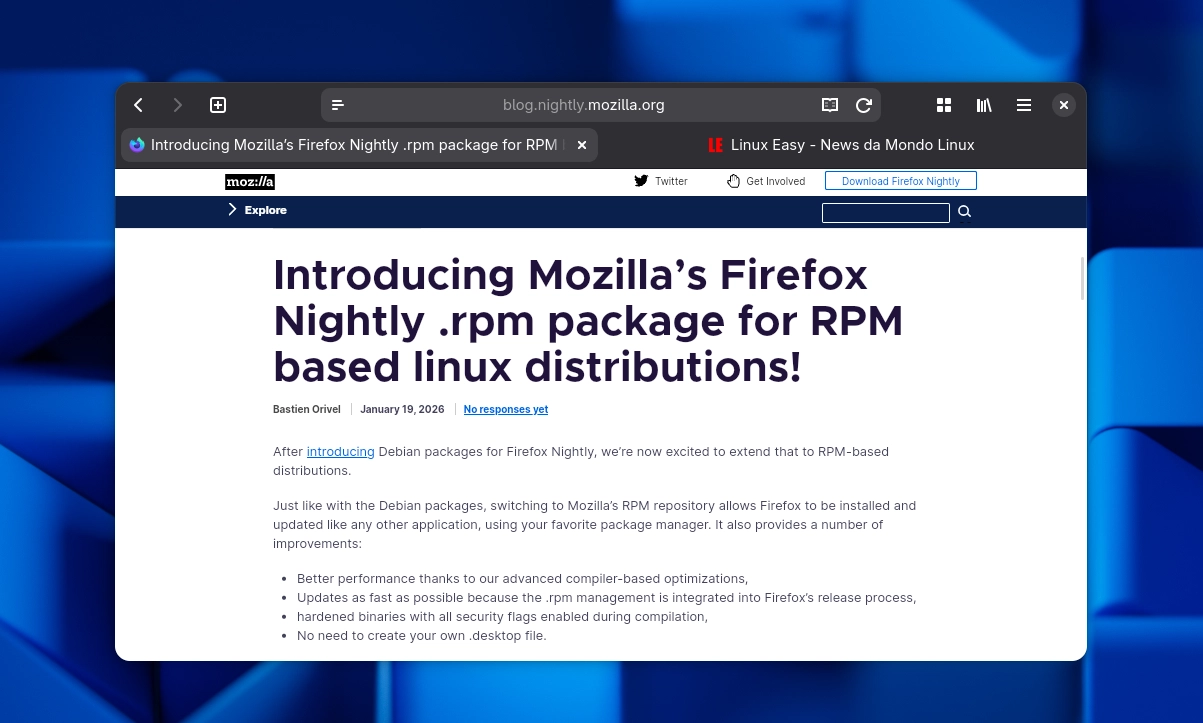Open the tabs overview grid icon

click(944, 105)
